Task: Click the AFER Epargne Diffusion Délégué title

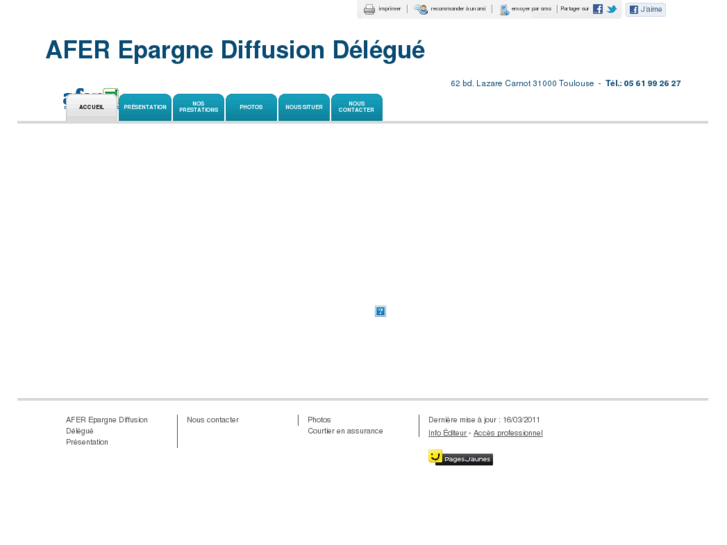Action: click(x=235, y=50)
